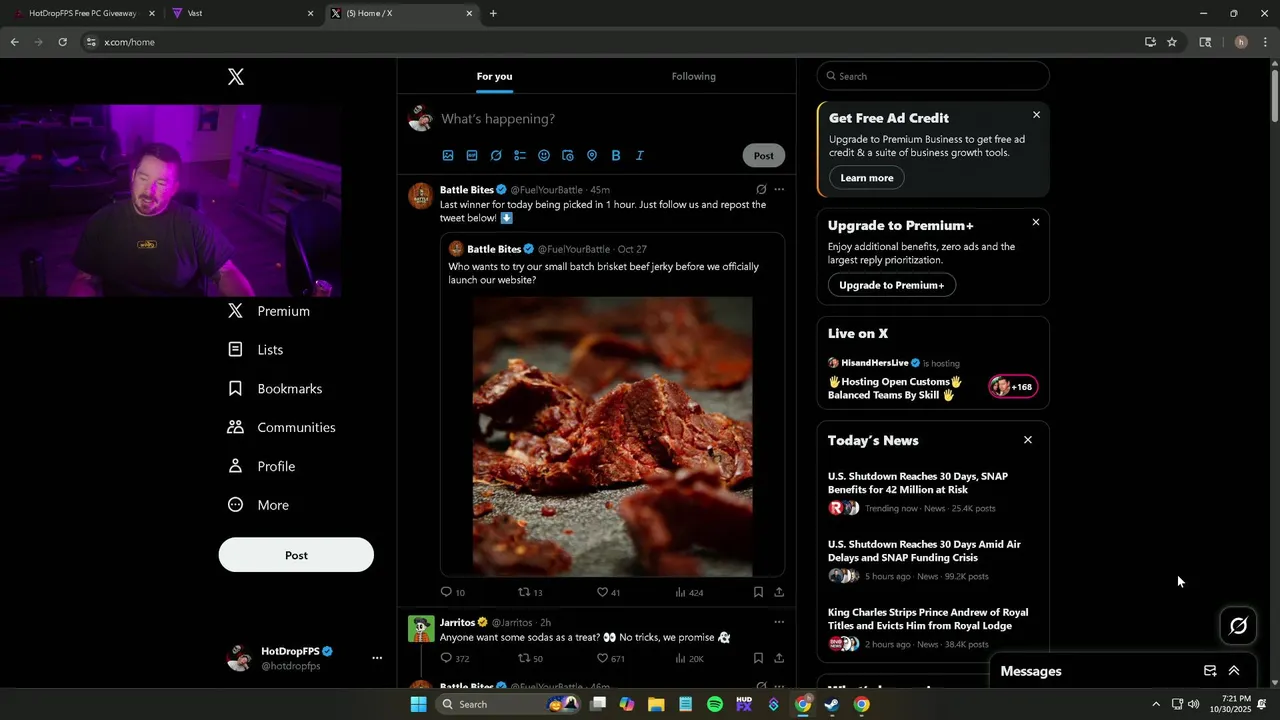Switch to HotDropFPS Free PC Giveaway tab
1280x720 pixels.
(x=82, y=13)
